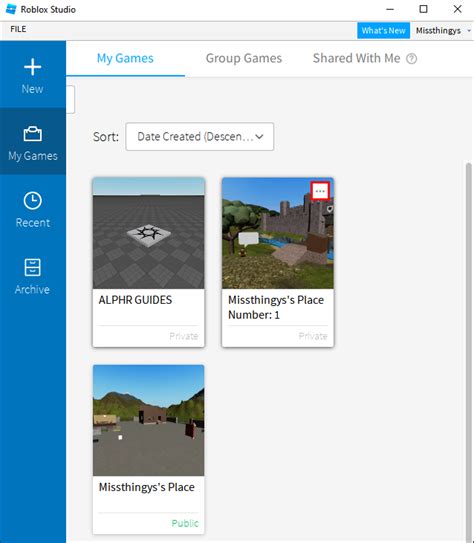
Task: Select the My Games tab
Action: click(x=125, y=59)
